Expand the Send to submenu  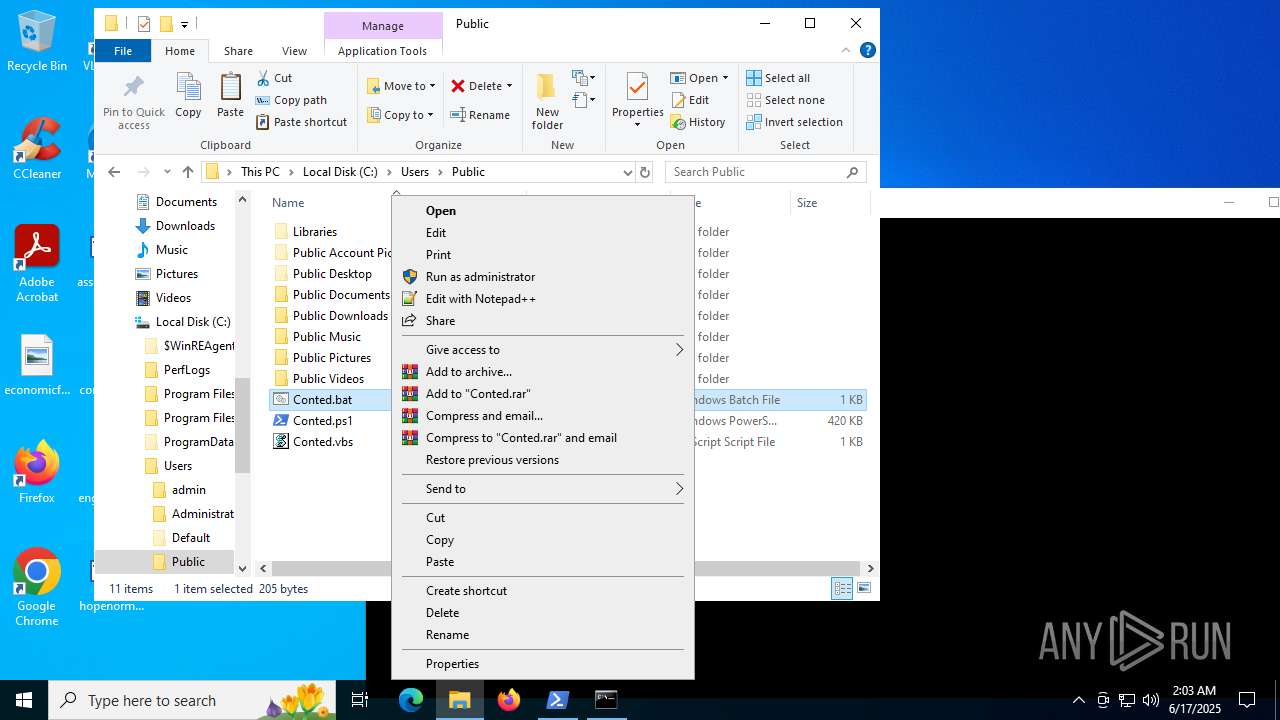(x=543, y=489)
